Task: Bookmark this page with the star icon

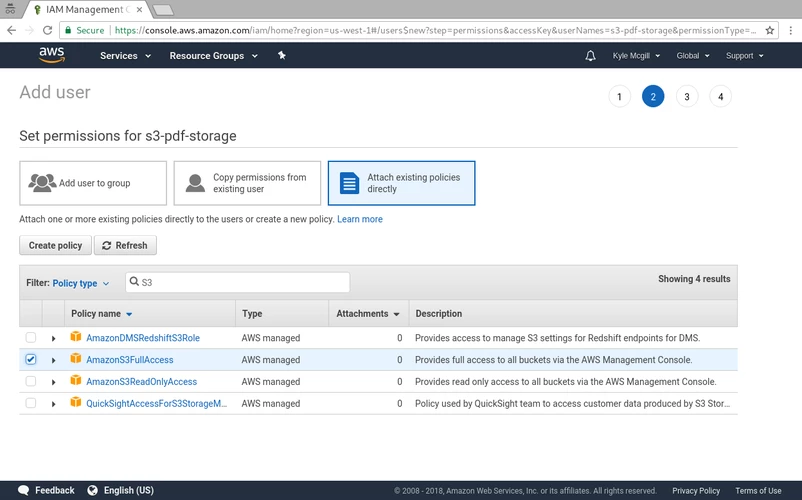Action: 770,30
